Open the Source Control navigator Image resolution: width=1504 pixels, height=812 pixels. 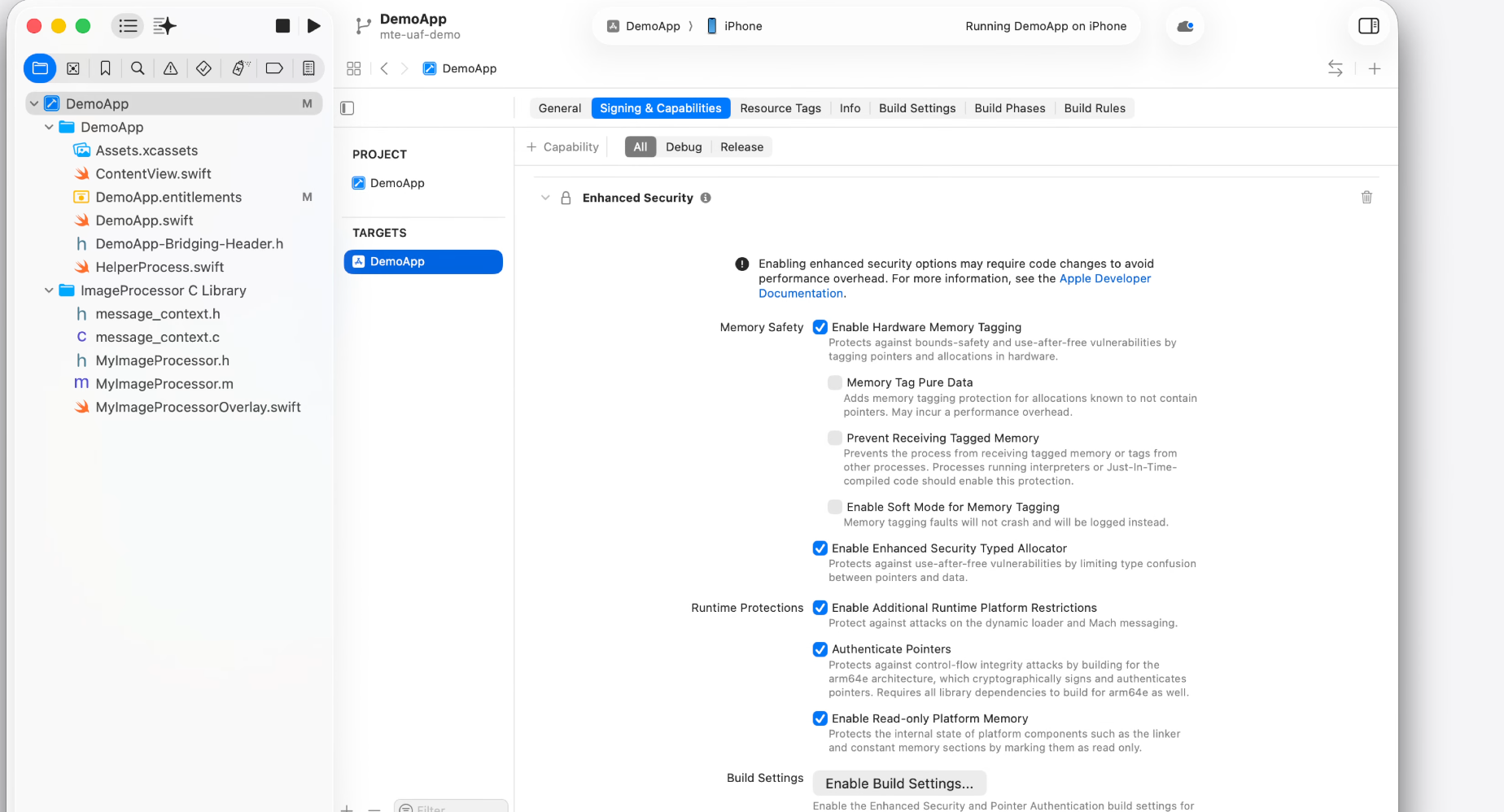click(73, 68)
